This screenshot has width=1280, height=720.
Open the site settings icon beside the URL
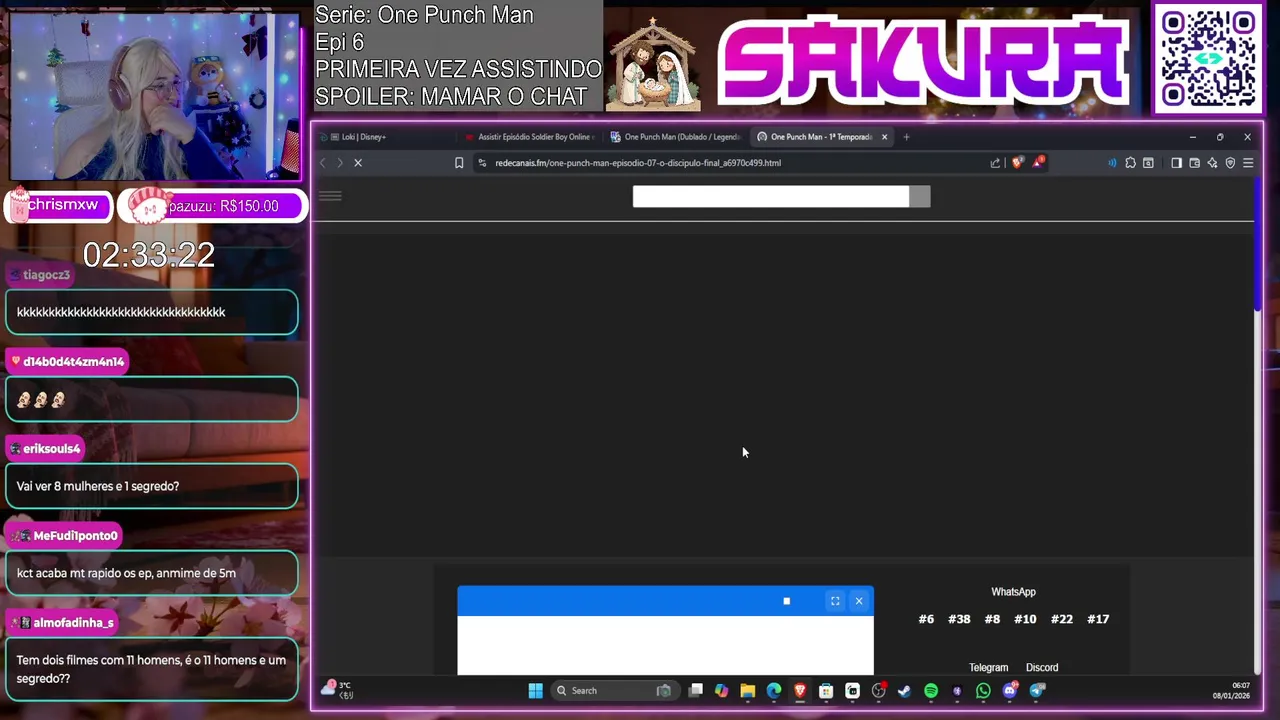482,163
